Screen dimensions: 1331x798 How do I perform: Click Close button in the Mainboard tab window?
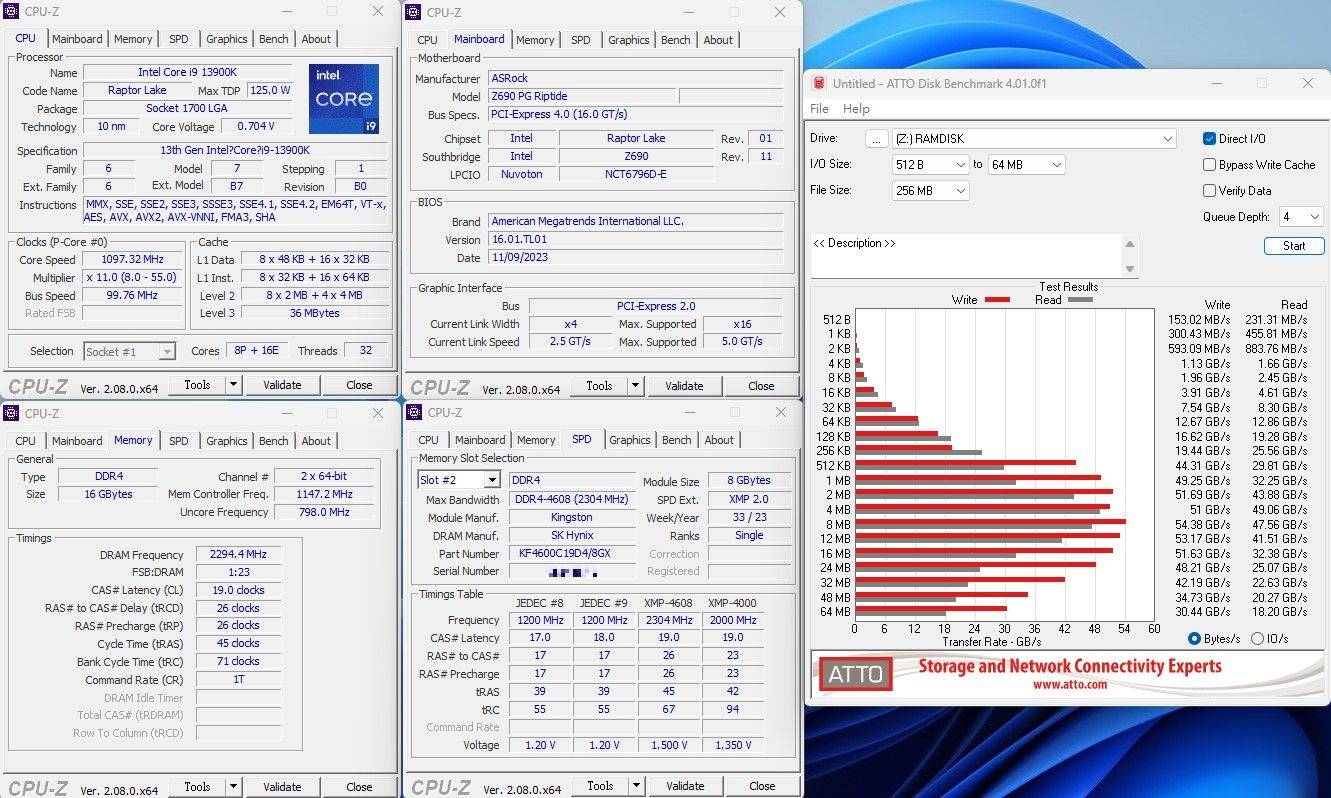pyautogui.click(x=761, y=386)
